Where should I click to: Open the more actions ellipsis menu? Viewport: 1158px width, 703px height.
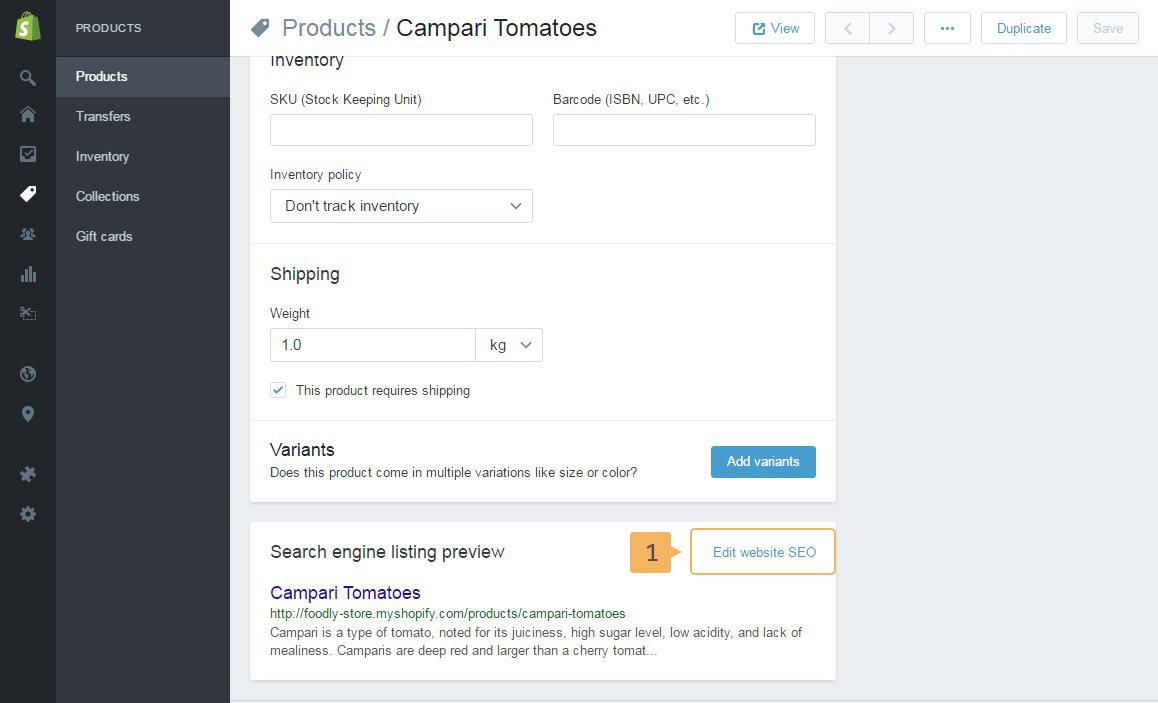(x=947, y=28)
